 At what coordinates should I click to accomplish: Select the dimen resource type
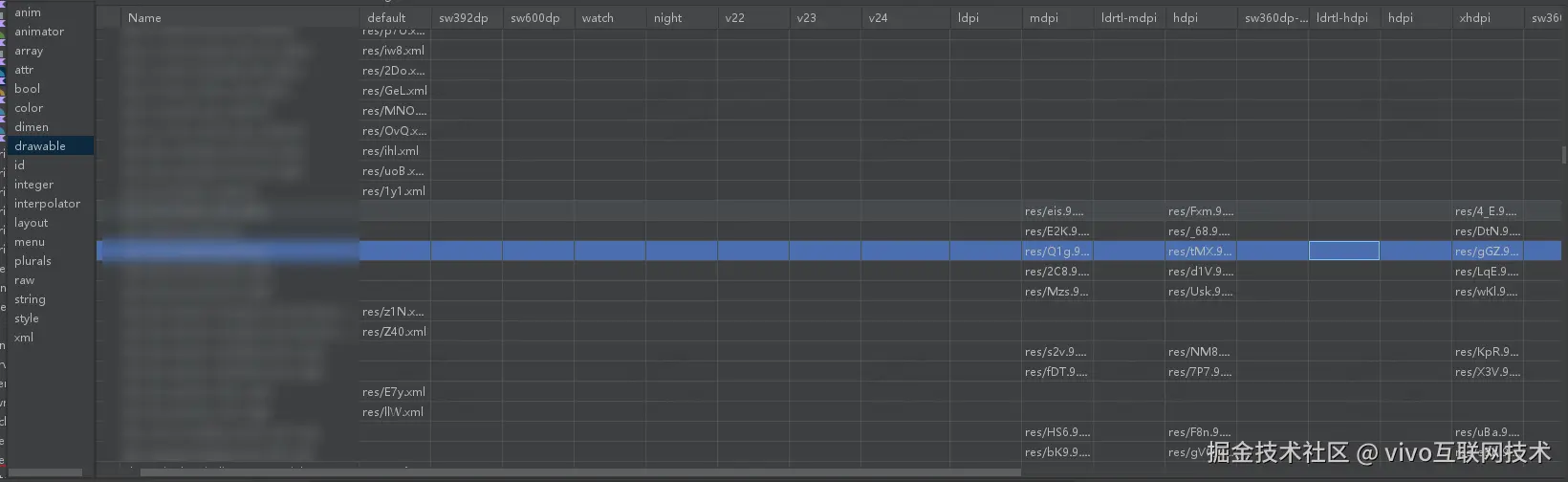[x=32, y=127]
